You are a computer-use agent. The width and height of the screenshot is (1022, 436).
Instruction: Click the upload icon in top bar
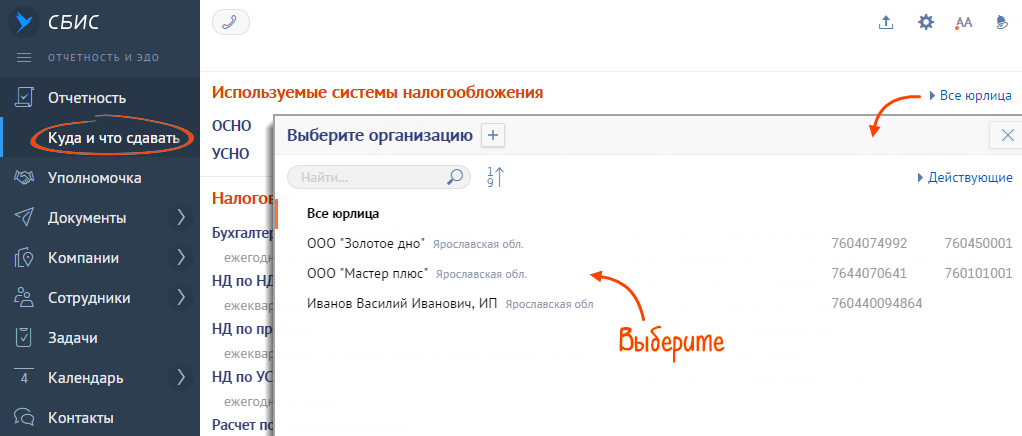(x=885, y=22)
